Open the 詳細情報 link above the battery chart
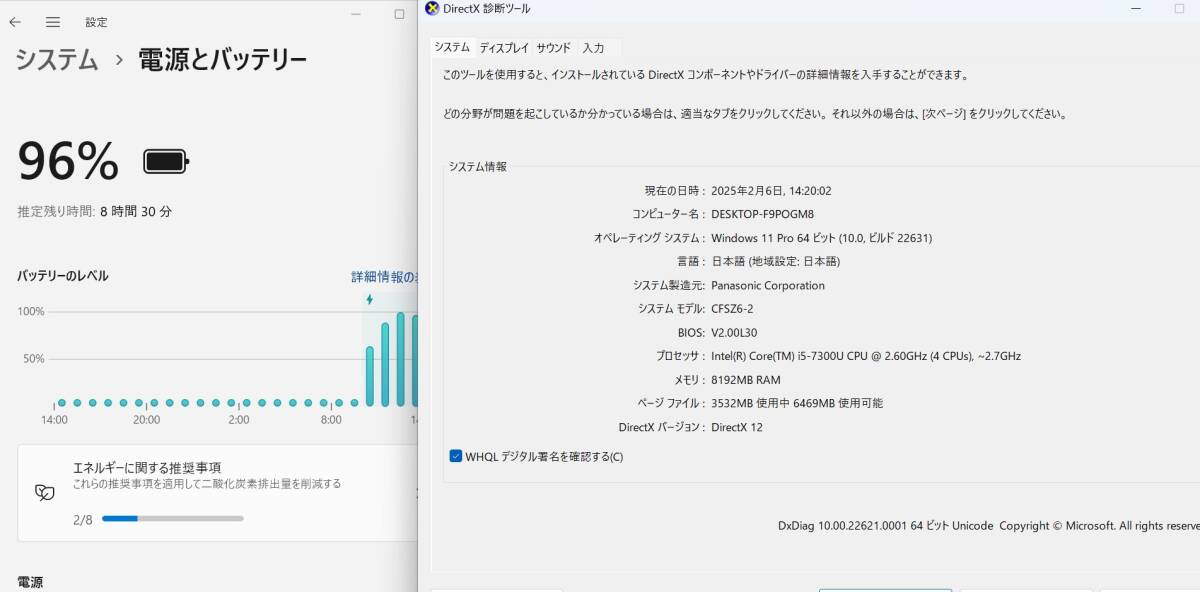This screenshot has width=1200, height=592. (383, 277)
